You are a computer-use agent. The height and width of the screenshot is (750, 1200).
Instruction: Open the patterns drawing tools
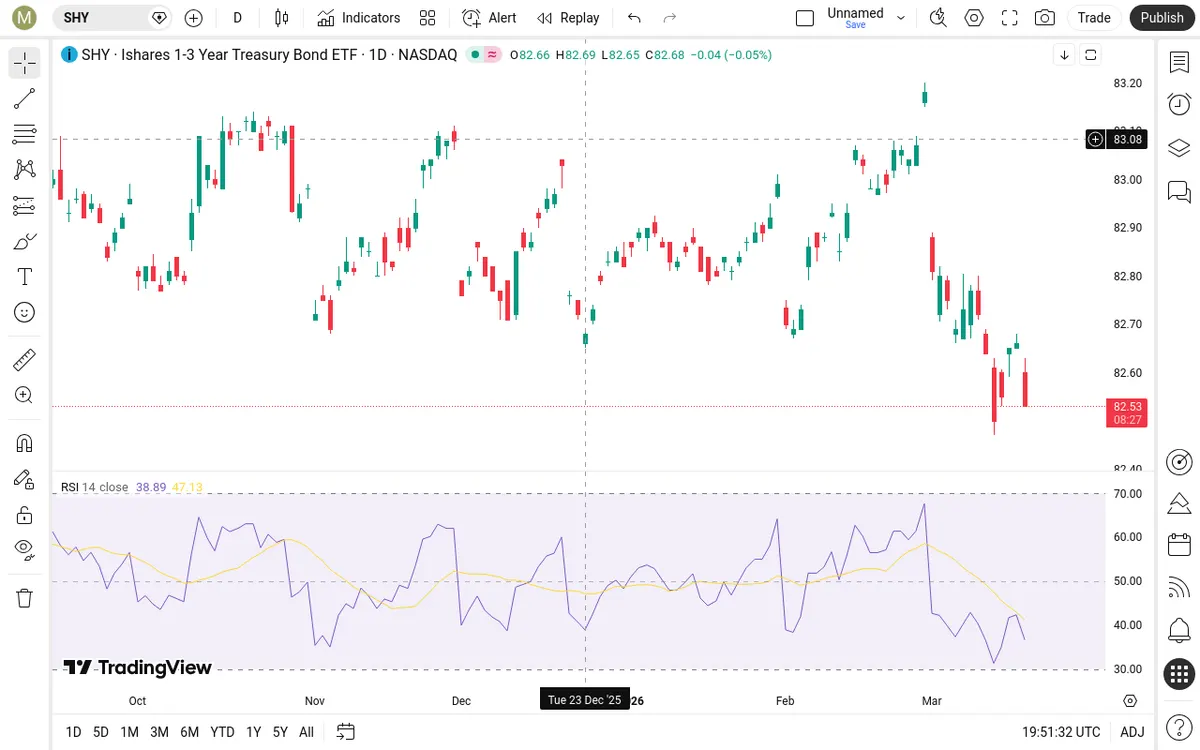pyautogui.click(x=25, y=169)
